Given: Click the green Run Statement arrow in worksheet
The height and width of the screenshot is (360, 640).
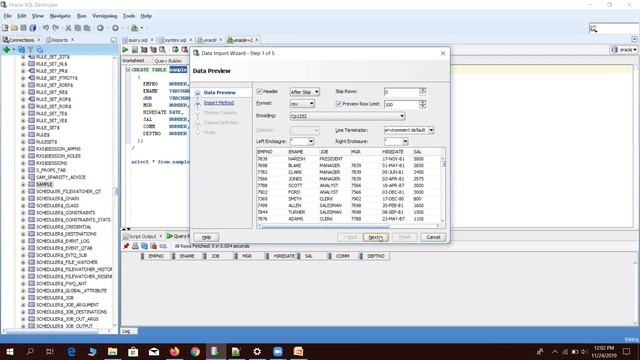Looking at the screenshot, I should (125, 49).
